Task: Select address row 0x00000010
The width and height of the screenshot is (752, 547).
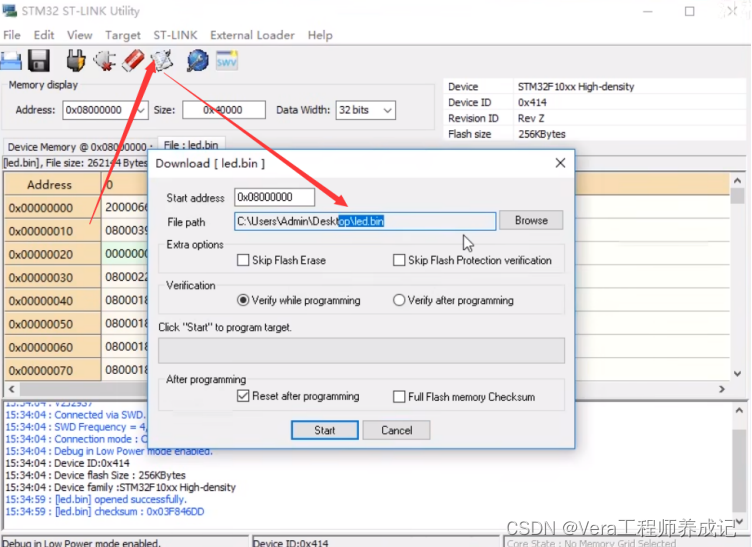Action: pyautogui.click(x=52, y=231)
